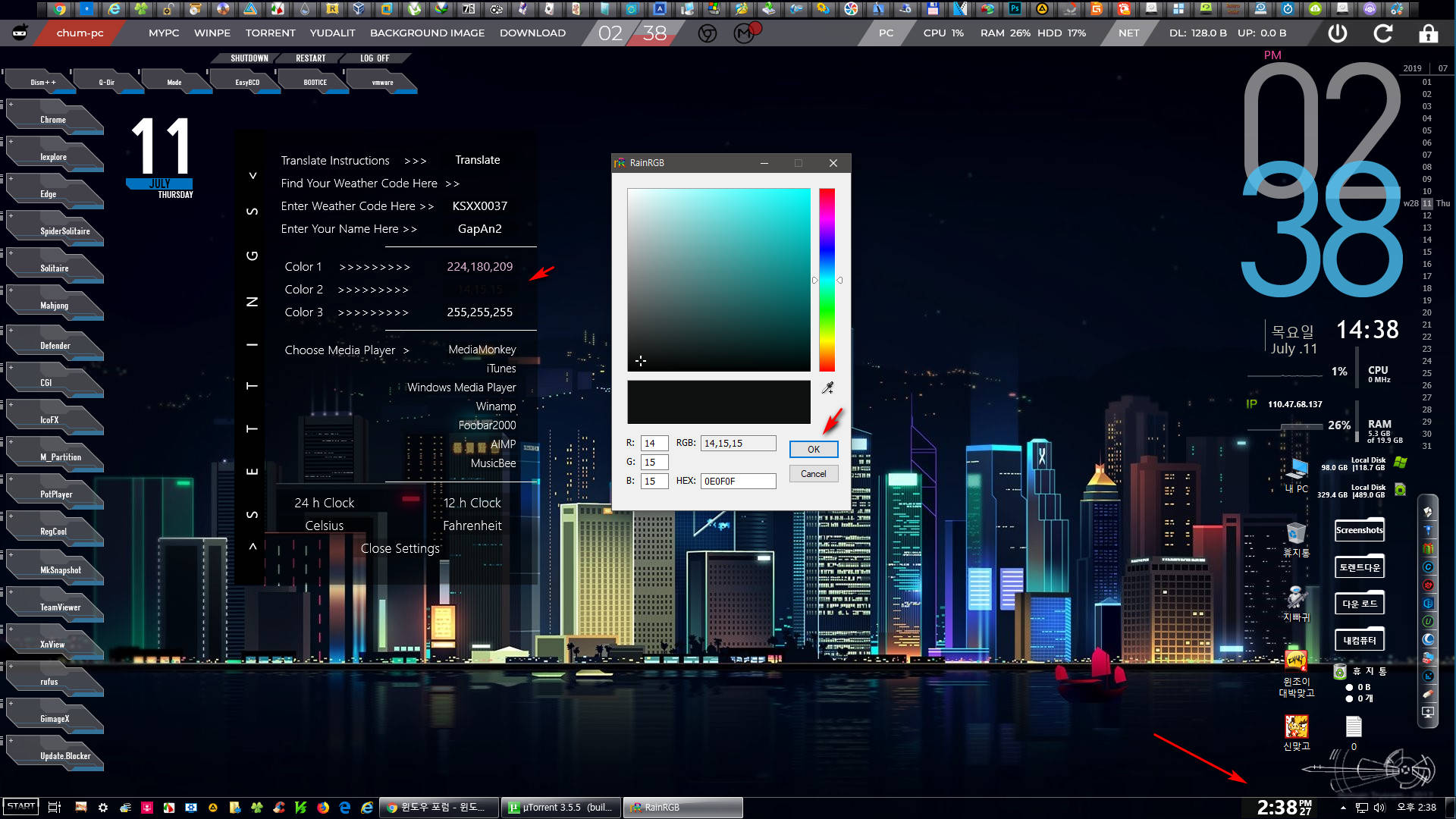This screenshot has width=1456, height=819.
Task: Open 7-Zip icon in top launcher bar
Action: 469,9
